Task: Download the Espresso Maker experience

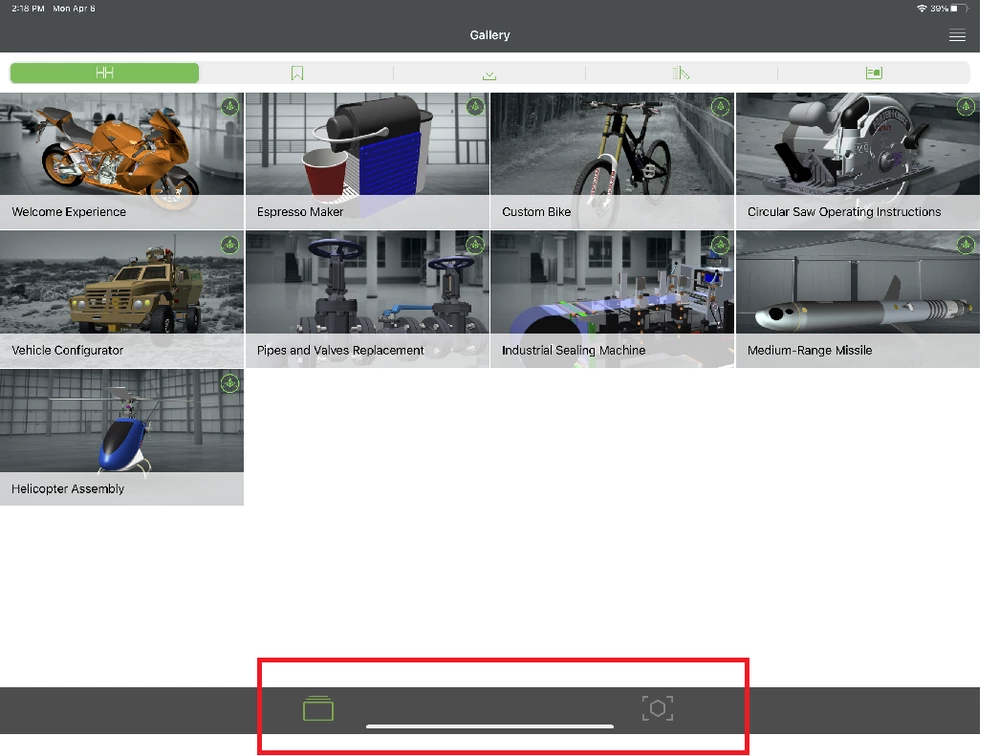Action: coord(475,106)
